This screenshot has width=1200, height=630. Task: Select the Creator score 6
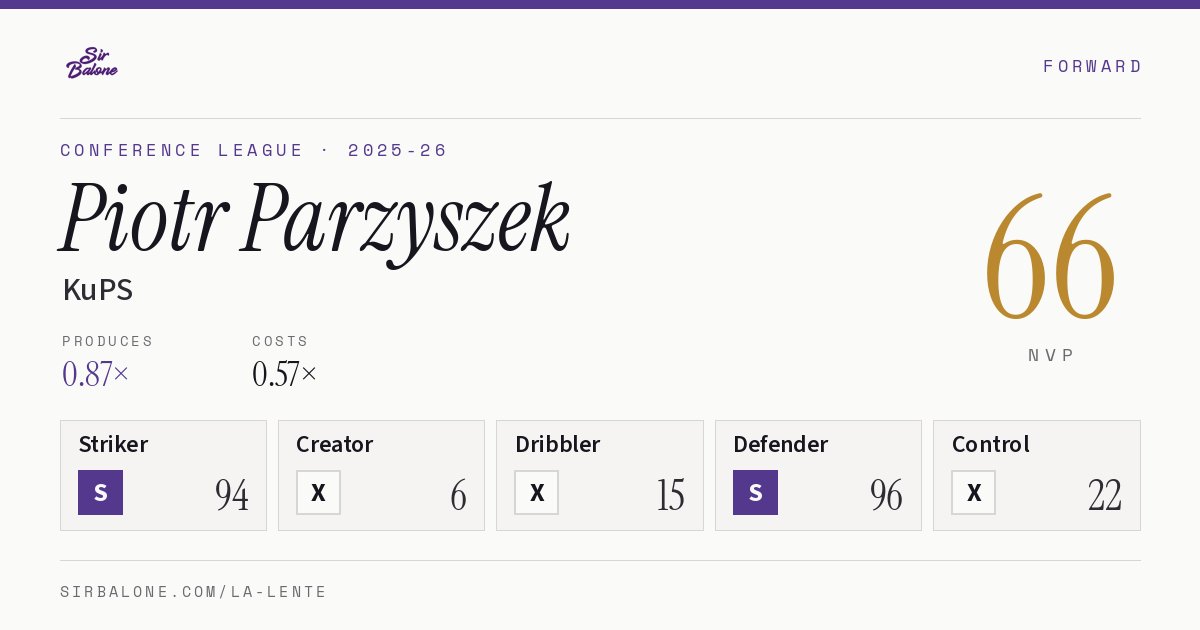(x=459, y=495)
